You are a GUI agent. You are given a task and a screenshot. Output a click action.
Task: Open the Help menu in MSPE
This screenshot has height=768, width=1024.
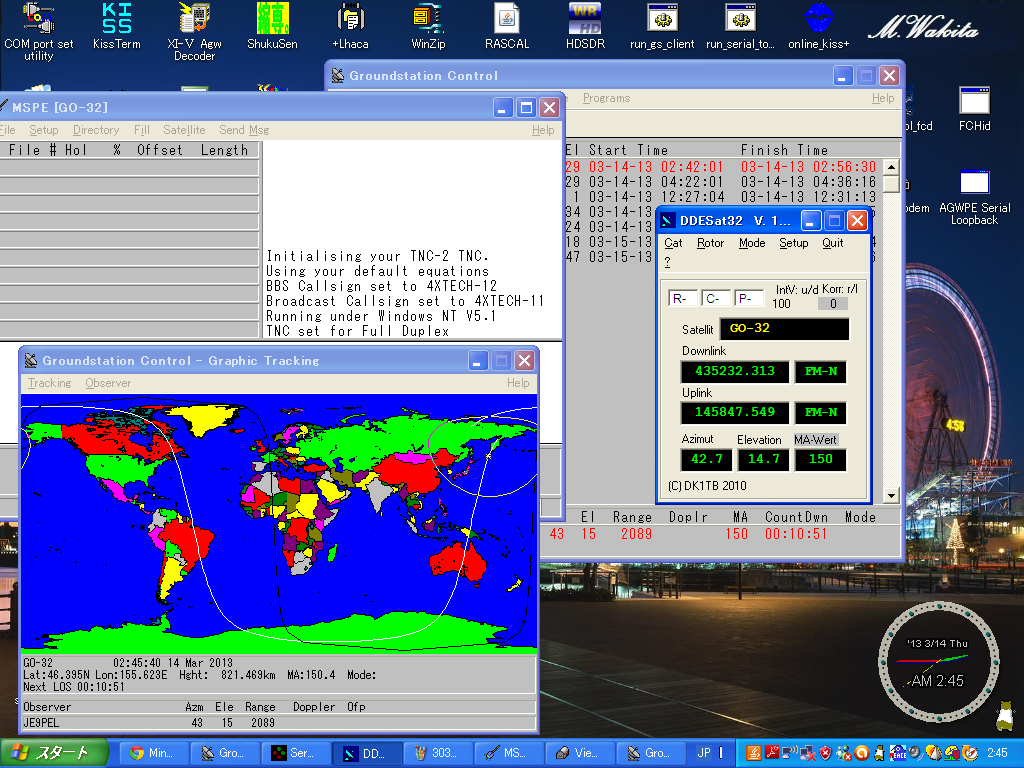click(543, 130)
